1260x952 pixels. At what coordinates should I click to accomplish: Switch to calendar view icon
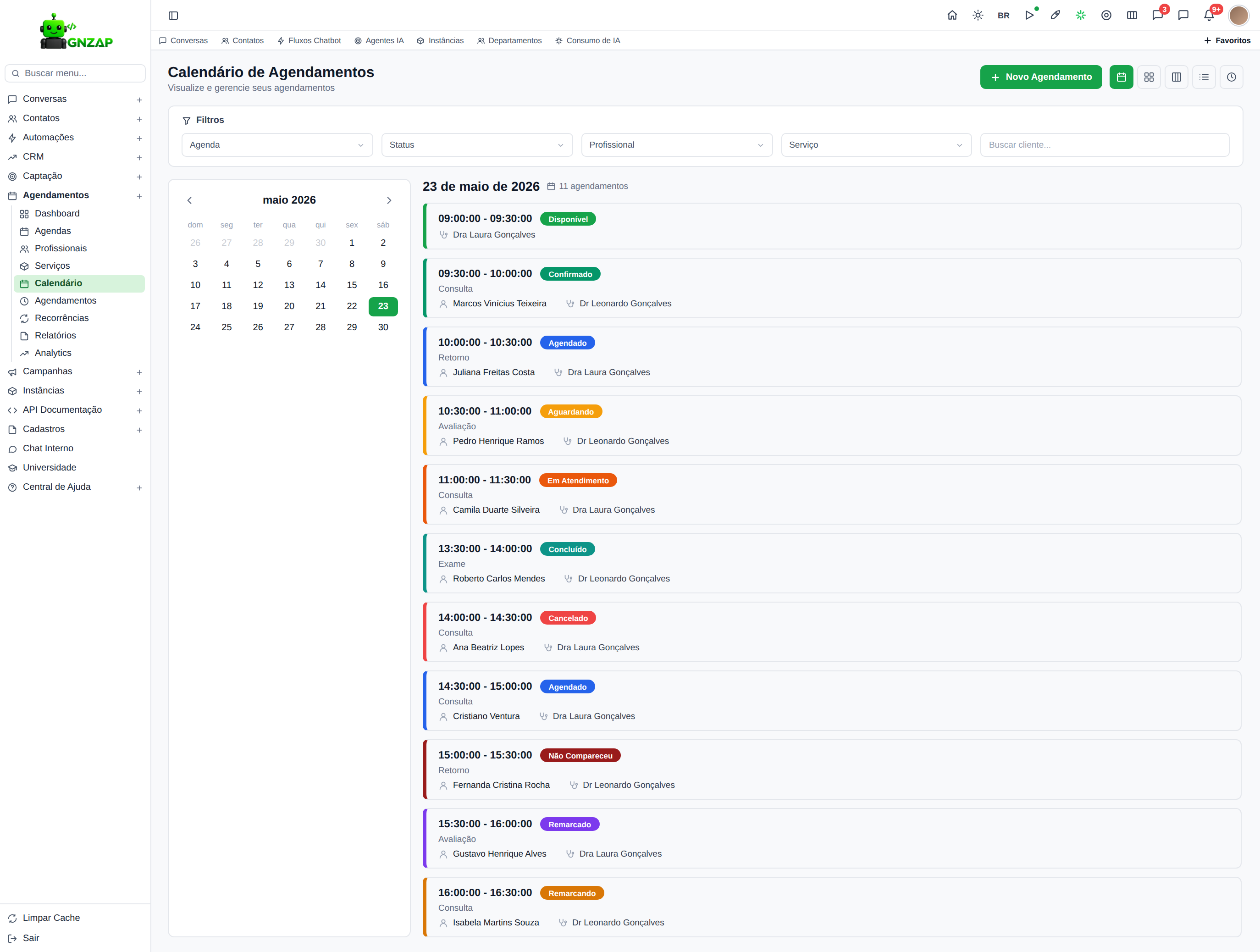pos(1121,77)
